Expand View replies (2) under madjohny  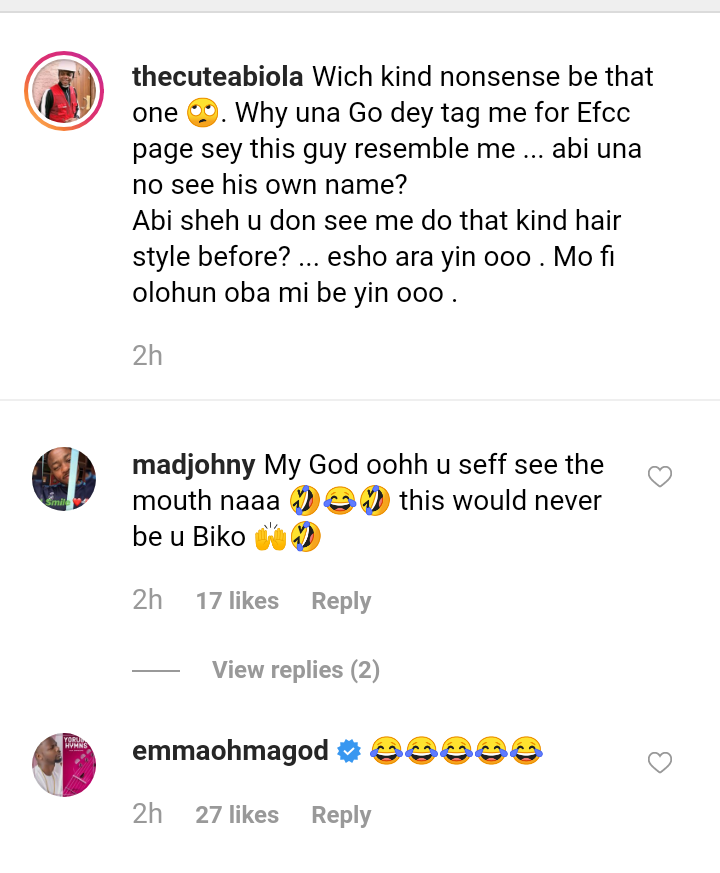[296, 670]
